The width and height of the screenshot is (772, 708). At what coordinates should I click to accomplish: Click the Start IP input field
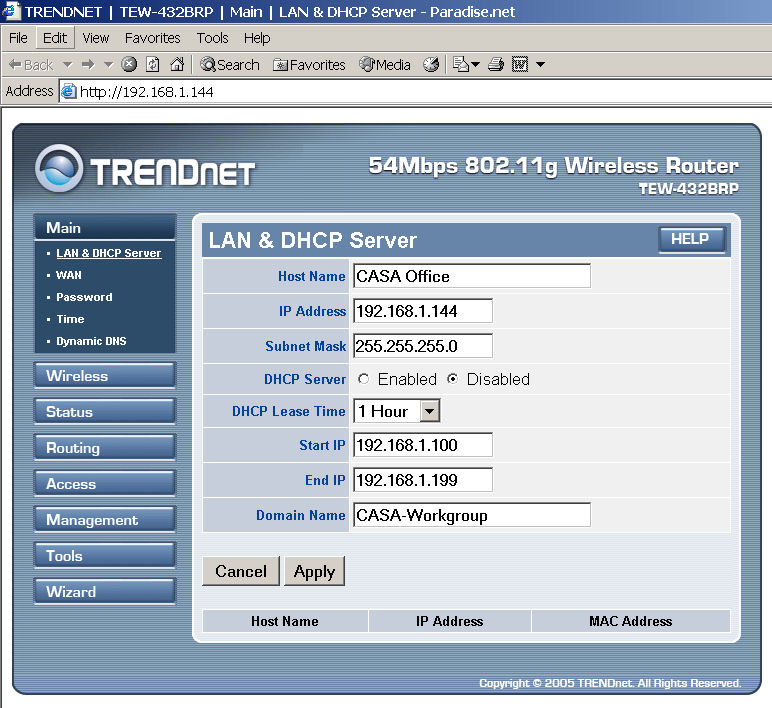click(x=423, y=445)
